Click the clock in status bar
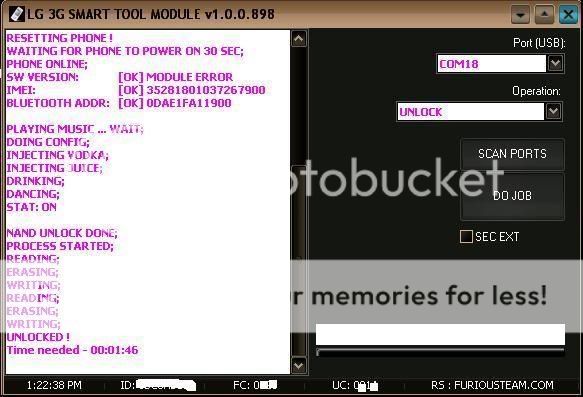This screenshot has width=583, height=397. click(x=54, y=385)
